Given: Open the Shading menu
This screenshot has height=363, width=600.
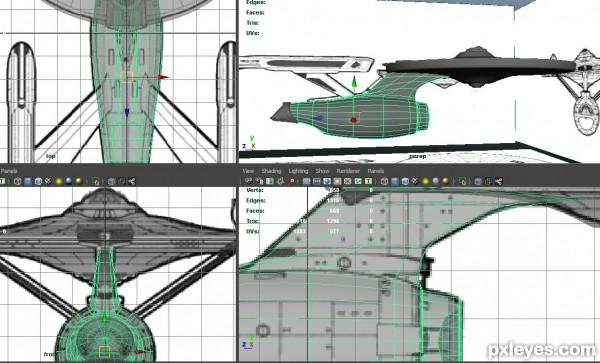Looking at the screenshot, I should coord(271,171).
